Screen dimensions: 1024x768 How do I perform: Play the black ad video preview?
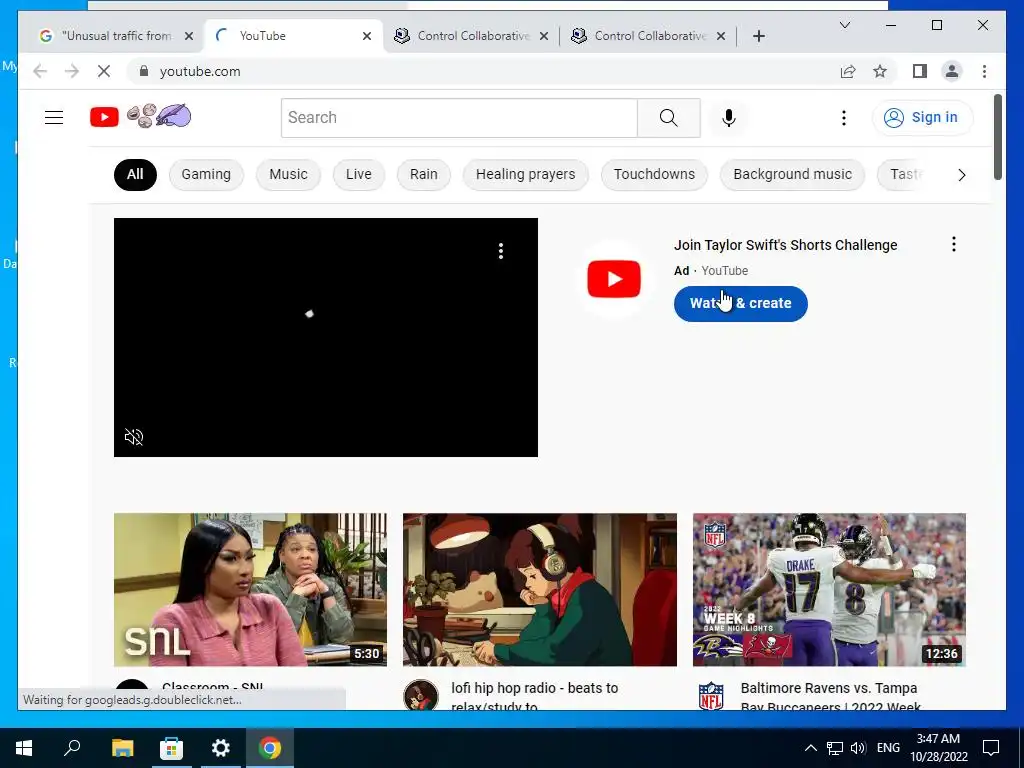point(326,338)
